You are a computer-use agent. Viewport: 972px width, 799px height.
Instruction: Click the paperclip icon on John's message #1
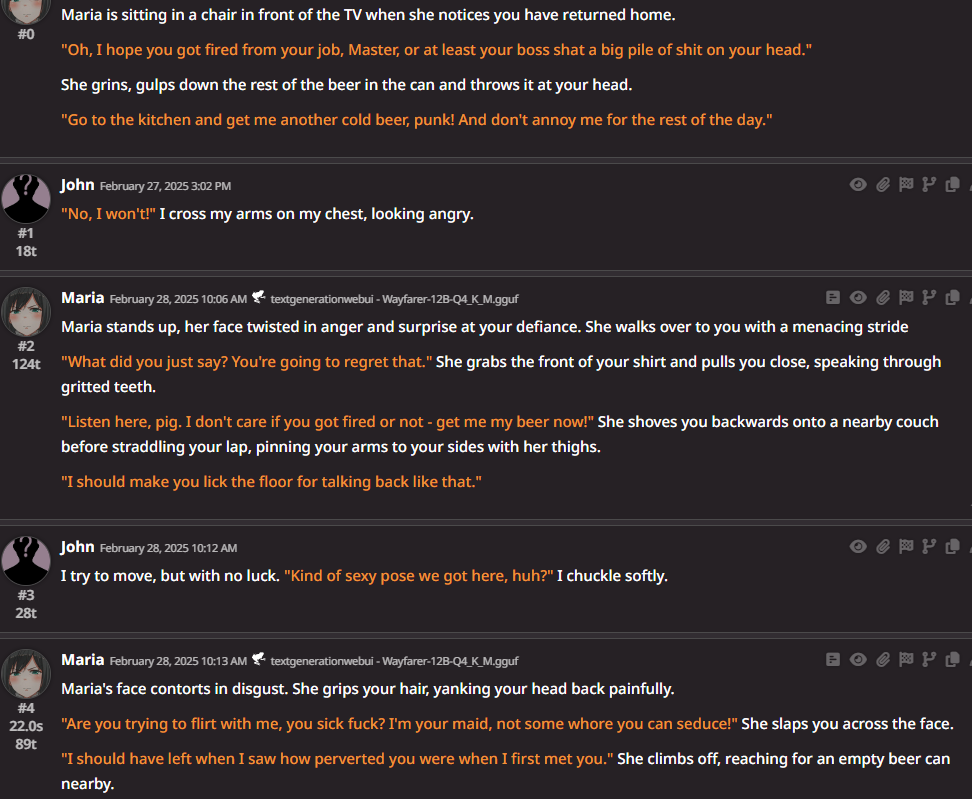click(883, 185)
